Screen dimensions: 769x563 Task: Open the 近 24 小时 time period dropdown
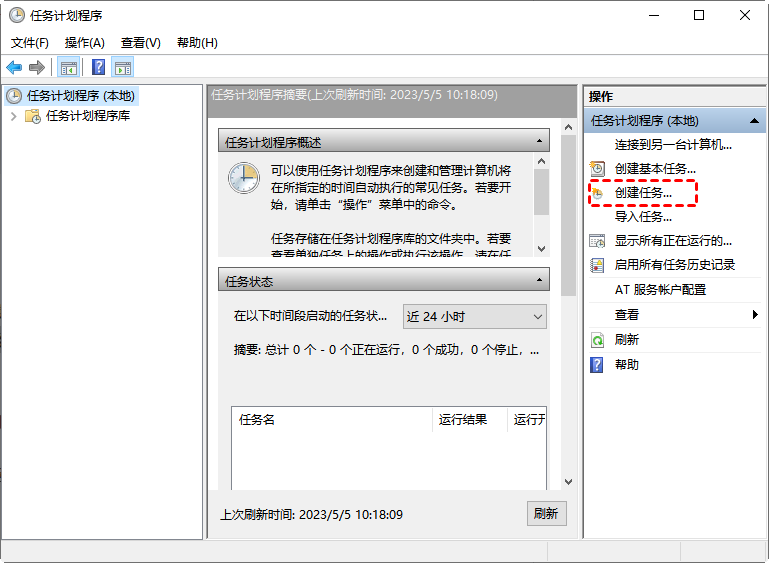pyautogui.click(x=475, y=317)
